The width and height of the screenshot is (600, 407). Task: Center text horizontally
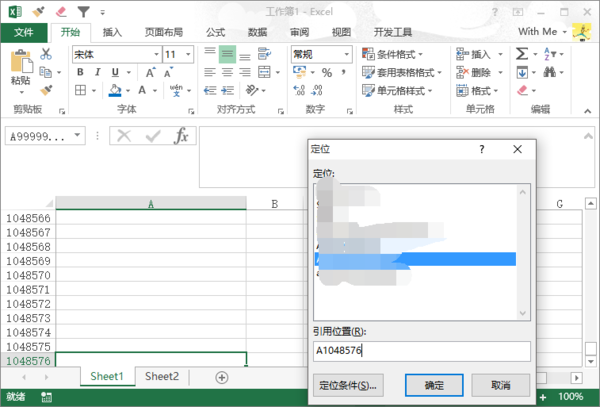click(227, 72)
